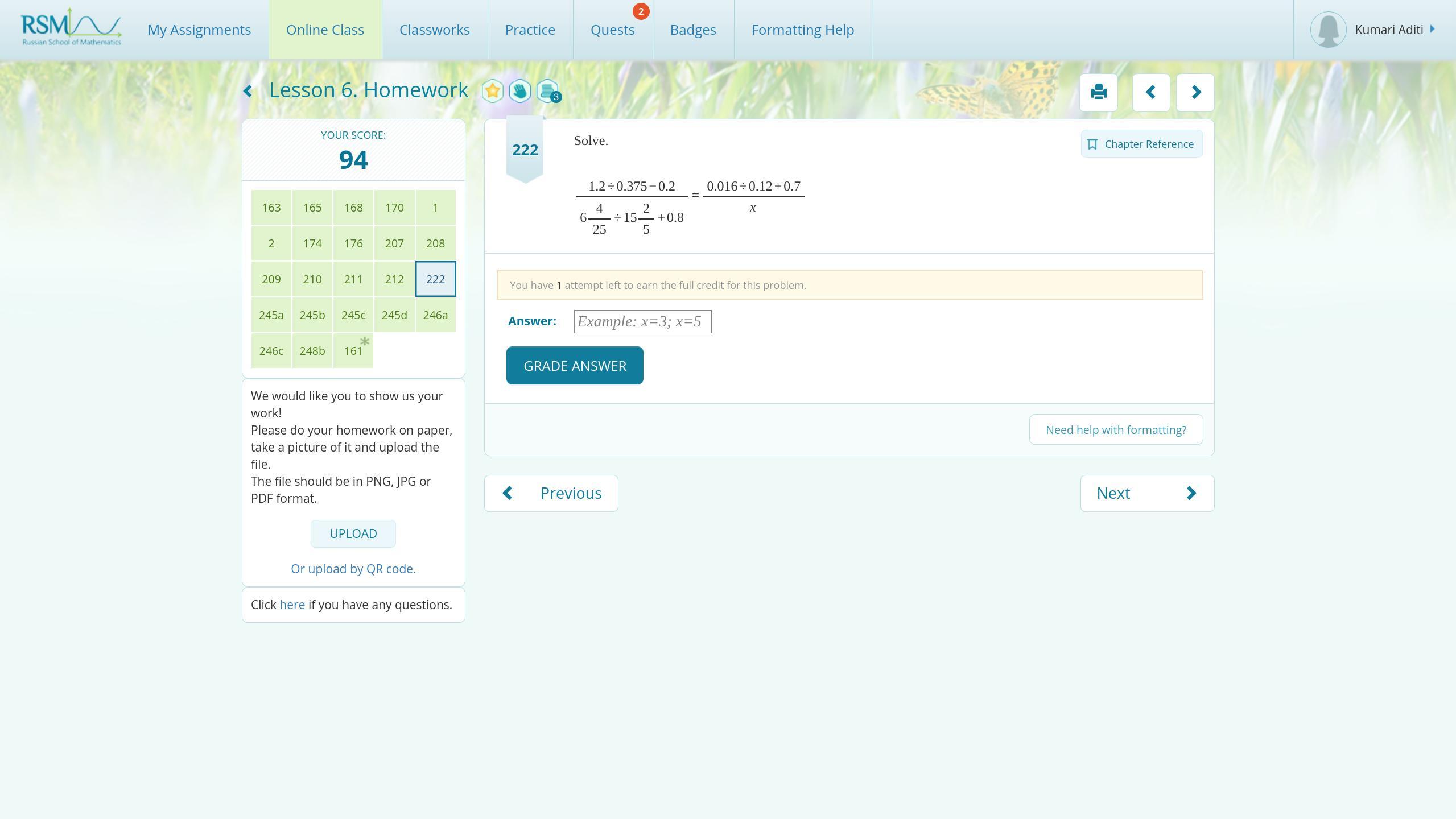Open Formatting Help in navigation

click(802, 30)
